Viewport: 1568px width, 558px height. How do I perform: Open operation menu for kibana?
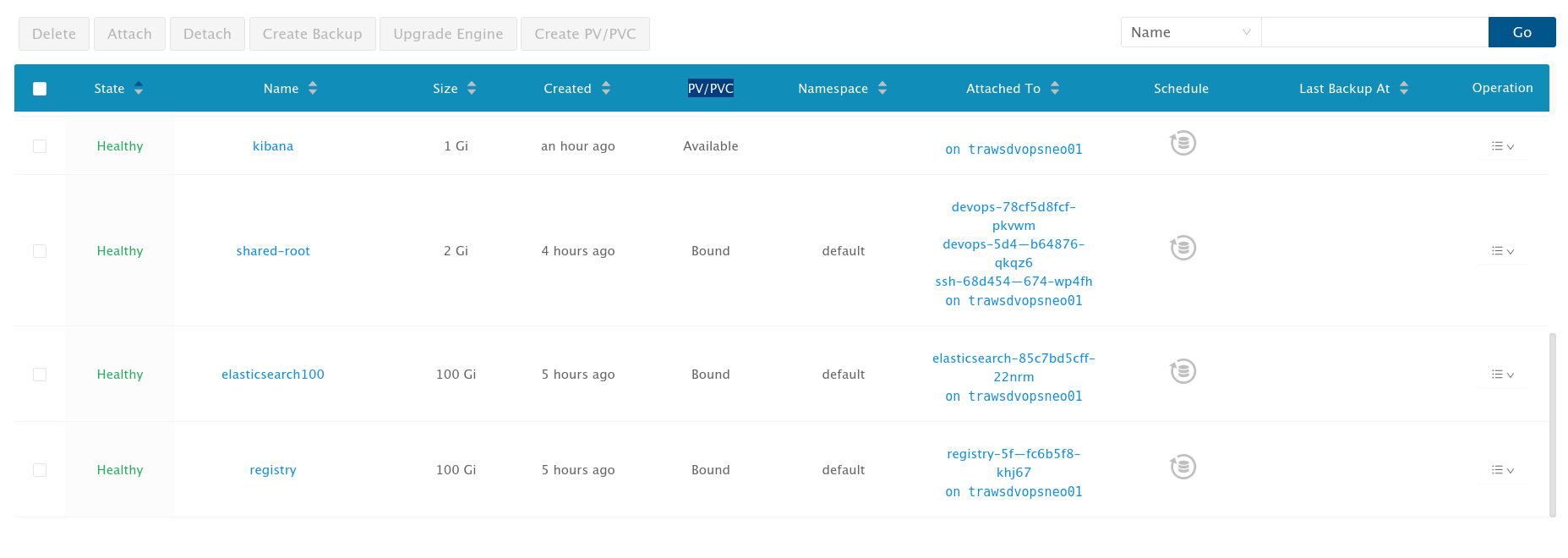[1503, 146]
